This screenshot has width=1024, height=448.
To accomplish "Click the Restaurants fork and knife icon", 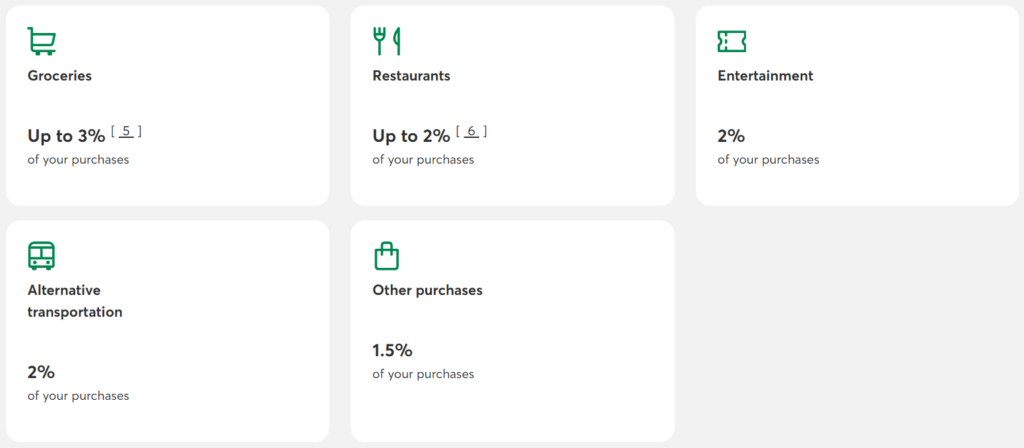I will coord(386,41).
